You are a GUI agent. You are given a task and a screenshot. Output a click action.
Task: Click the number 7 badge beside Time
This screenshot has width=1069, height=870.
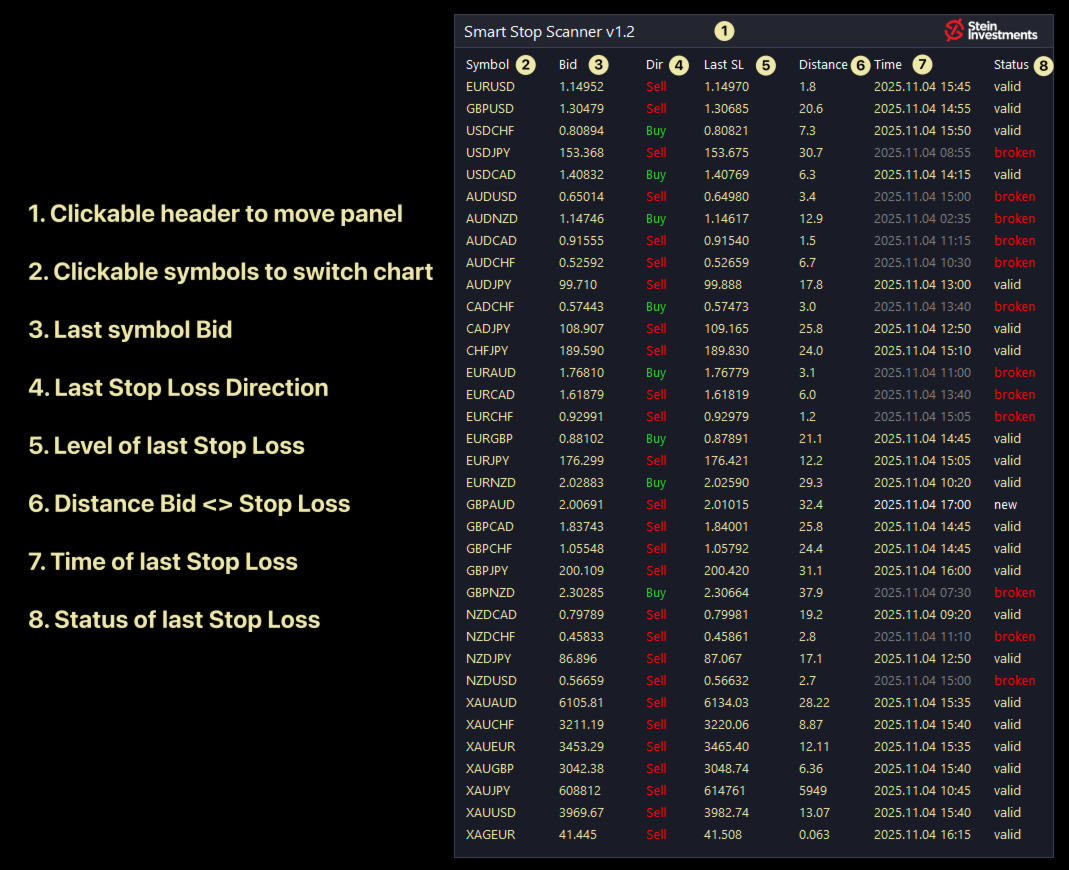click(x=922, y=65)
